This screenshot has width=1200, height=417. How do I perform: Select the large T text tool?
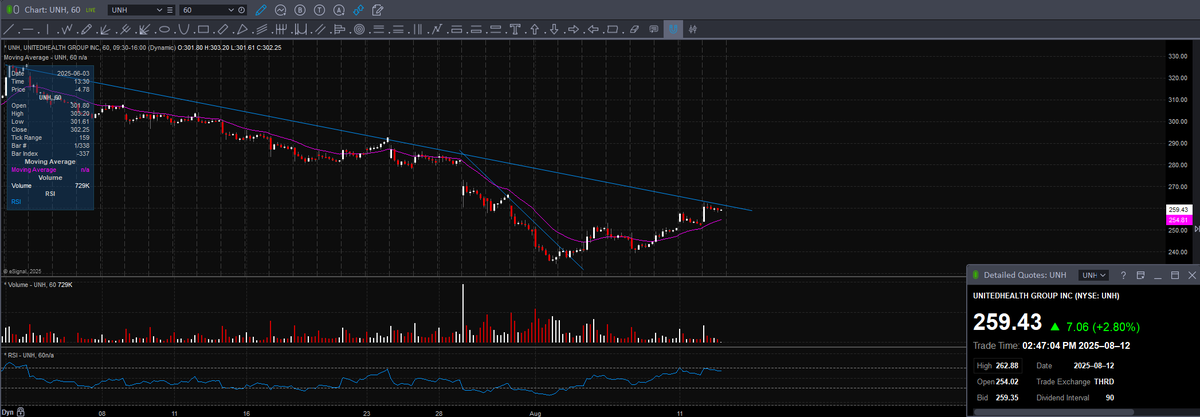coord(515,29)
